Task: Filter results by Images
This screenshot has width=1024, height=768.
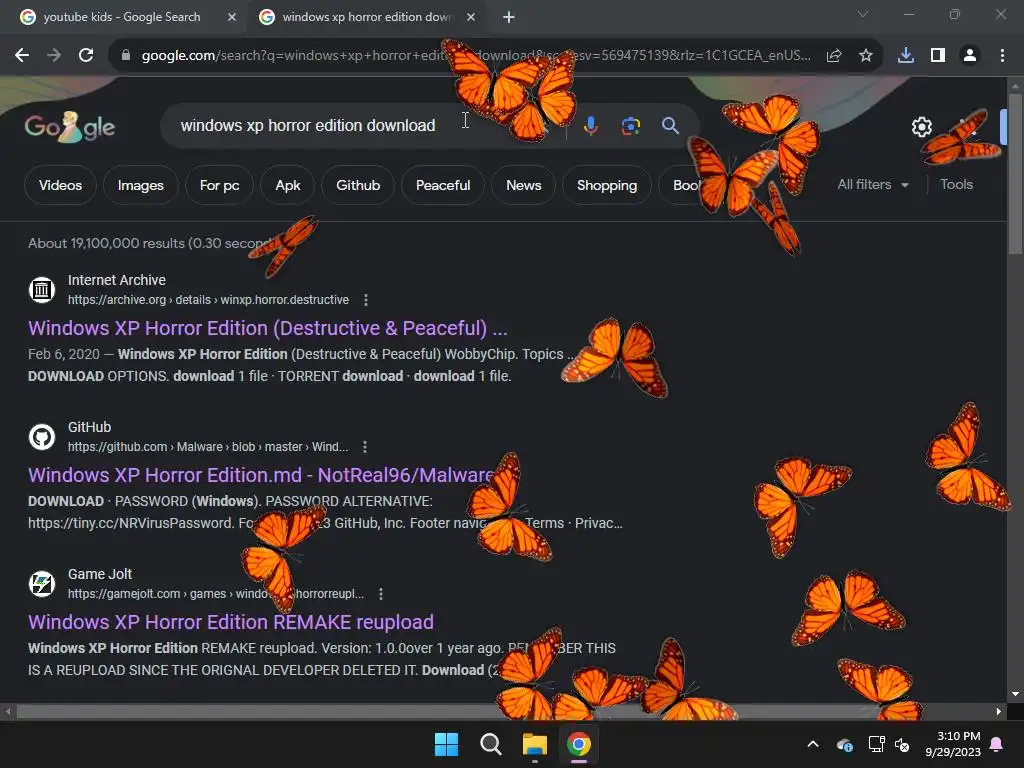Action: coord(140,185)
